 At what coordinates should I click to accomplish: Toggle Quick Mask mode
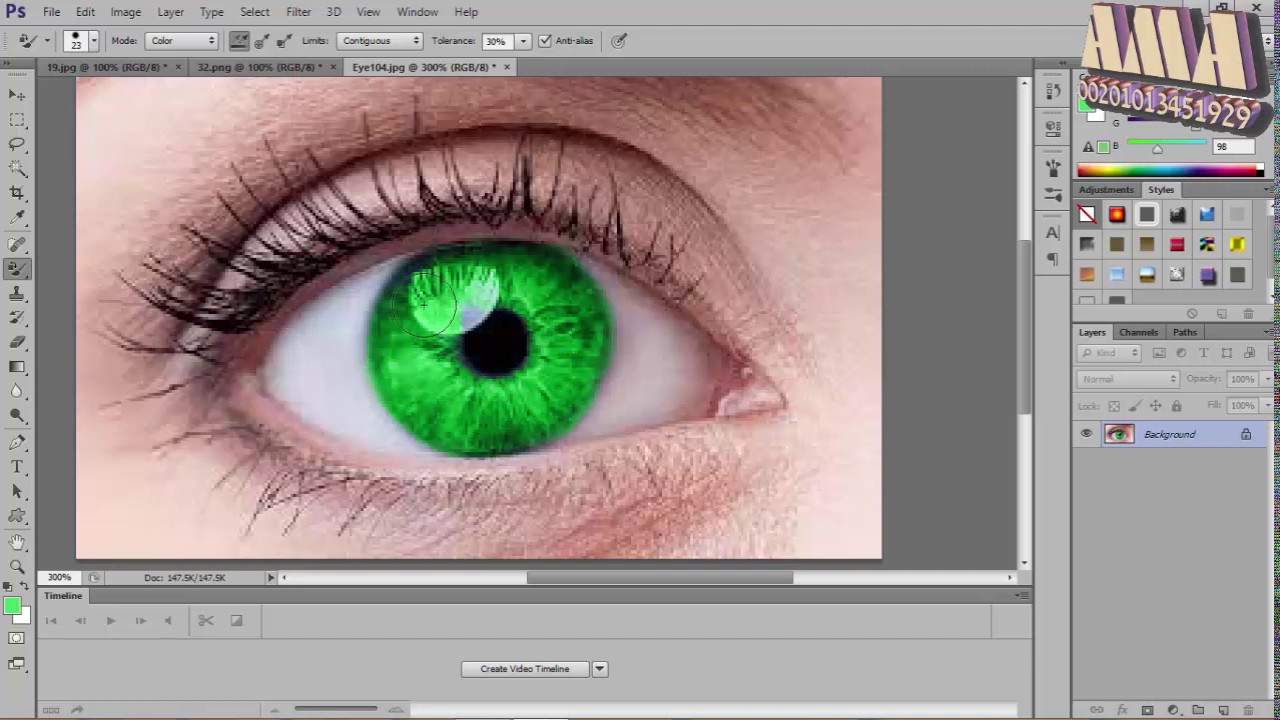coord(17,638)
